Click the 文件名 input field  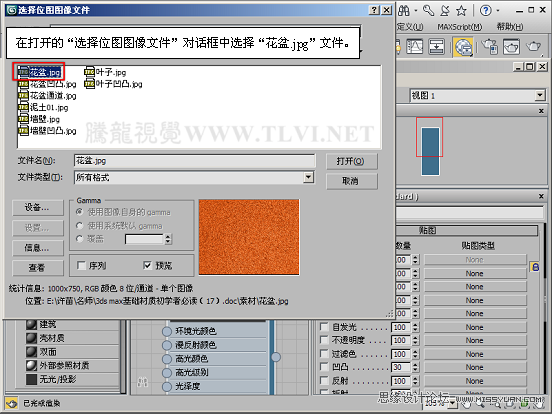(x=195, y=161)
